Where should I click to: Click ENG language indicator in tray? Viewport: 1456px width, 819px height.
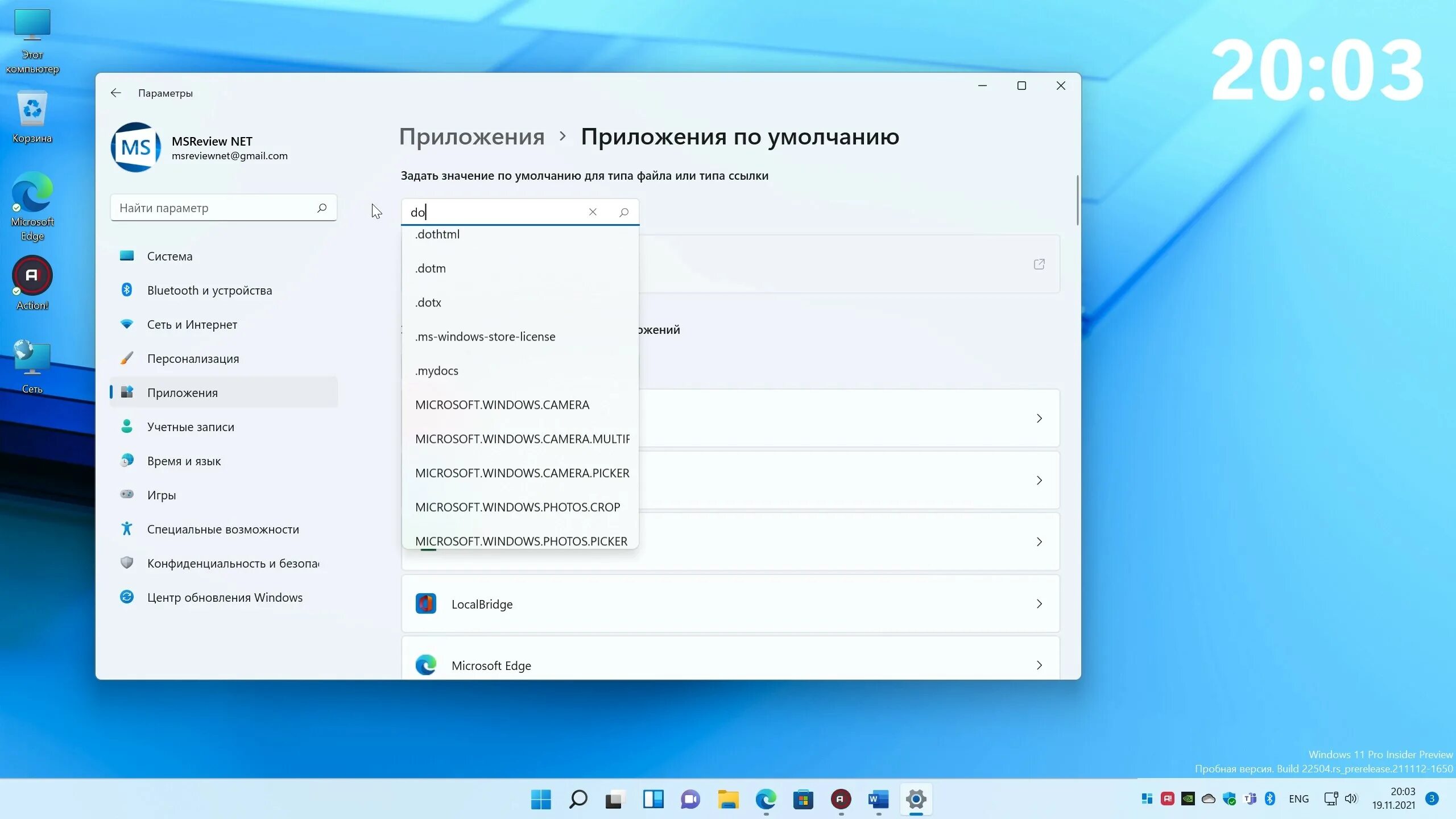pyautogui.click(x=1298, y=799)
